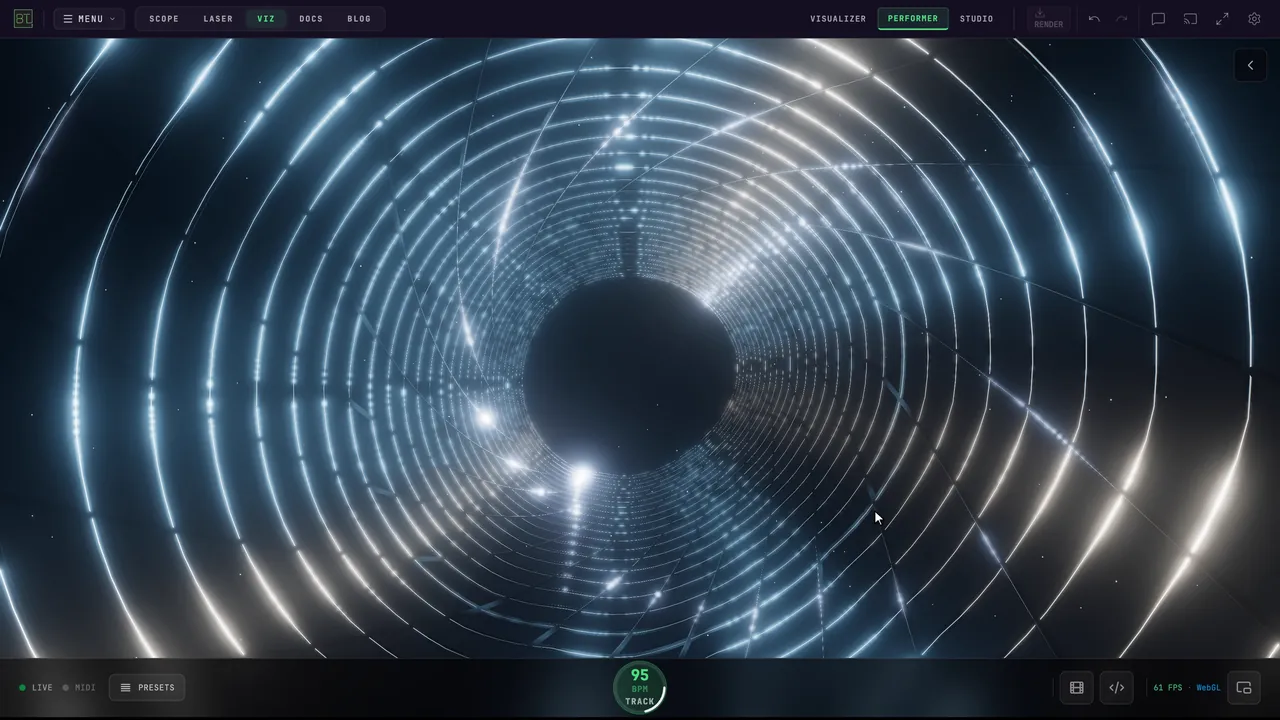Open the DOCS tab

pos(311,19)
